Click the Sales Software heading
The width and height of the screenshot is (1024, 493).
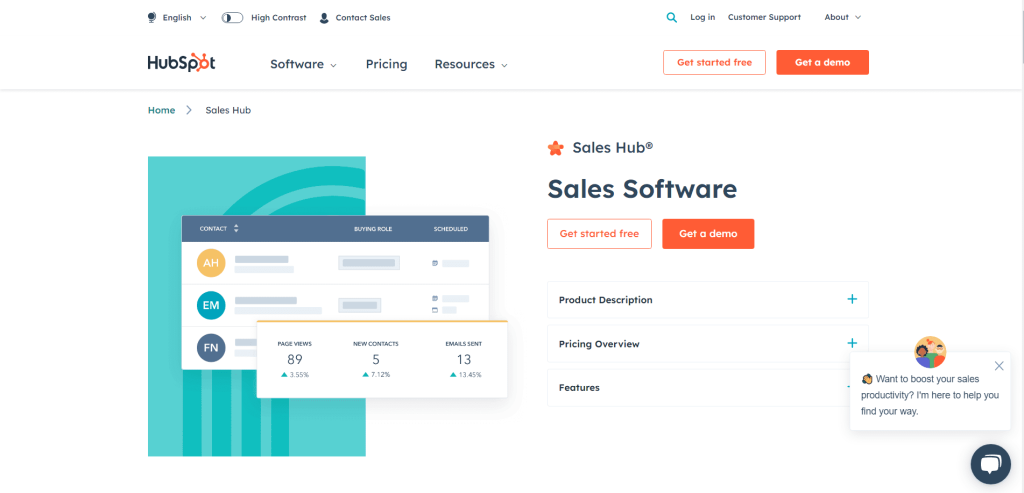click(x=642, y=189)
